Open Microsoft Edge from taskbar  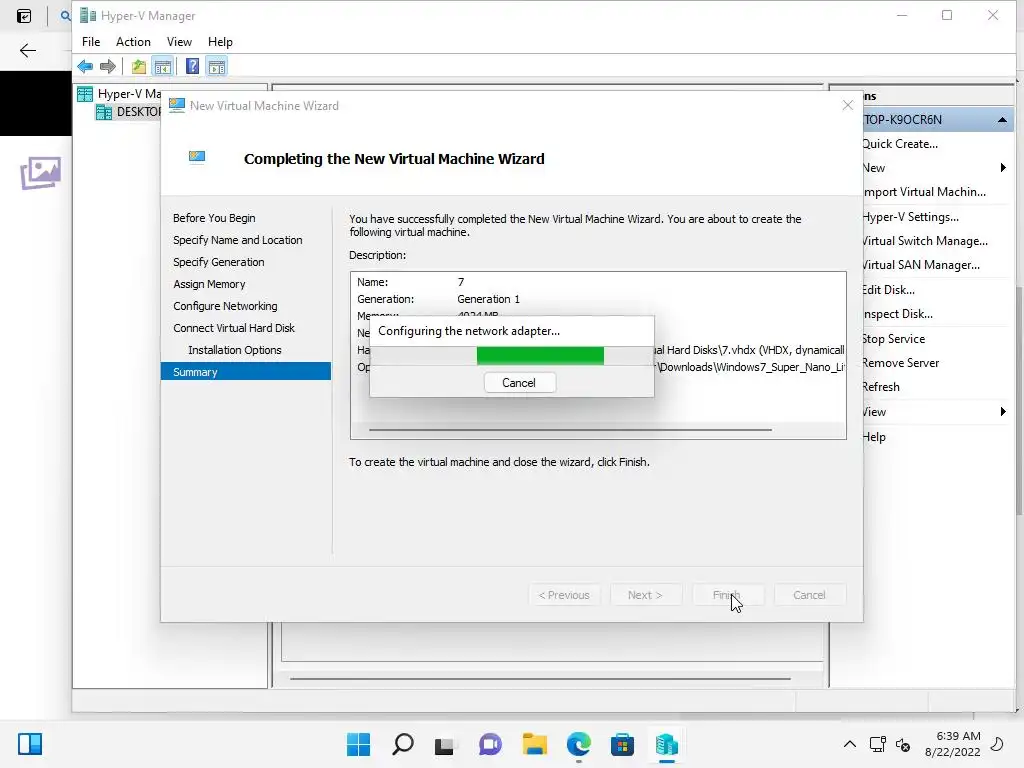pos(579,744)
